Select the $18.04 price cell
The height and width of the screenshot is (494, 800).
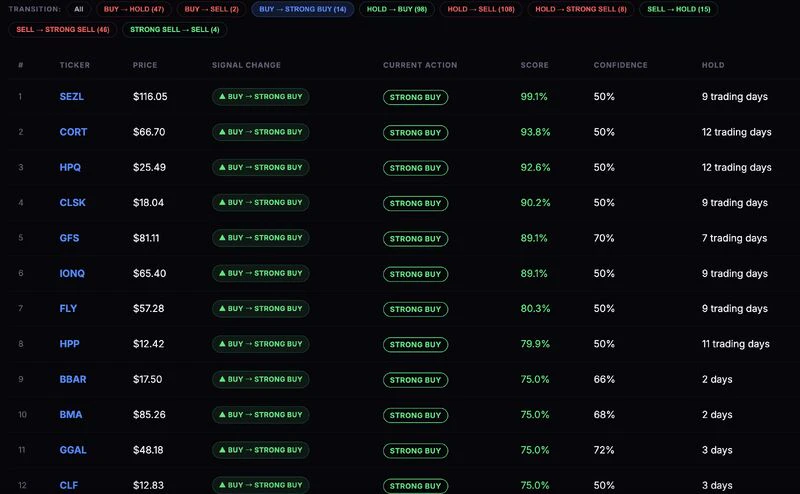coord(148,203)
